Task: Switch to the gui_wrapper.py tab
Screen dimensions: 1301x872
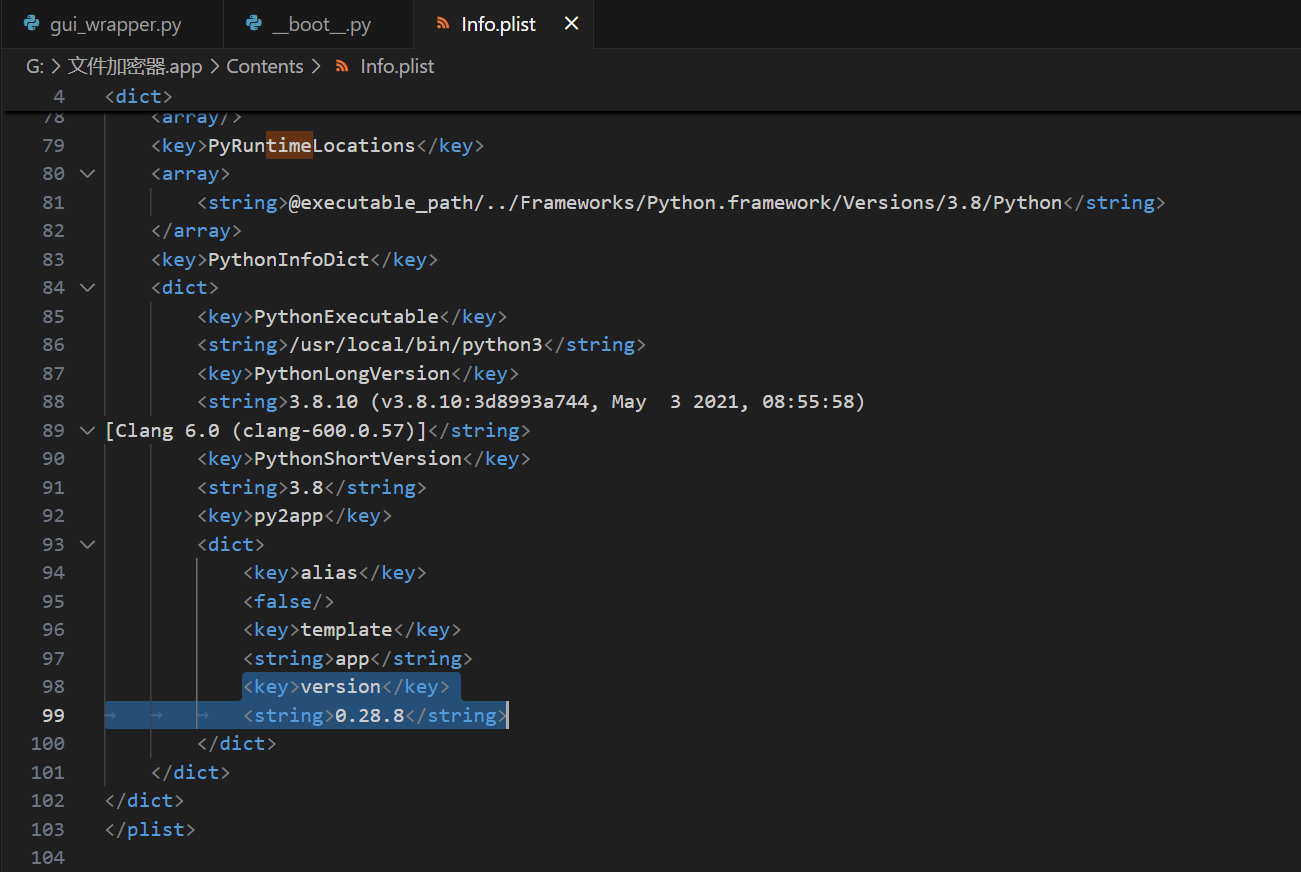Action: (115, 24)
